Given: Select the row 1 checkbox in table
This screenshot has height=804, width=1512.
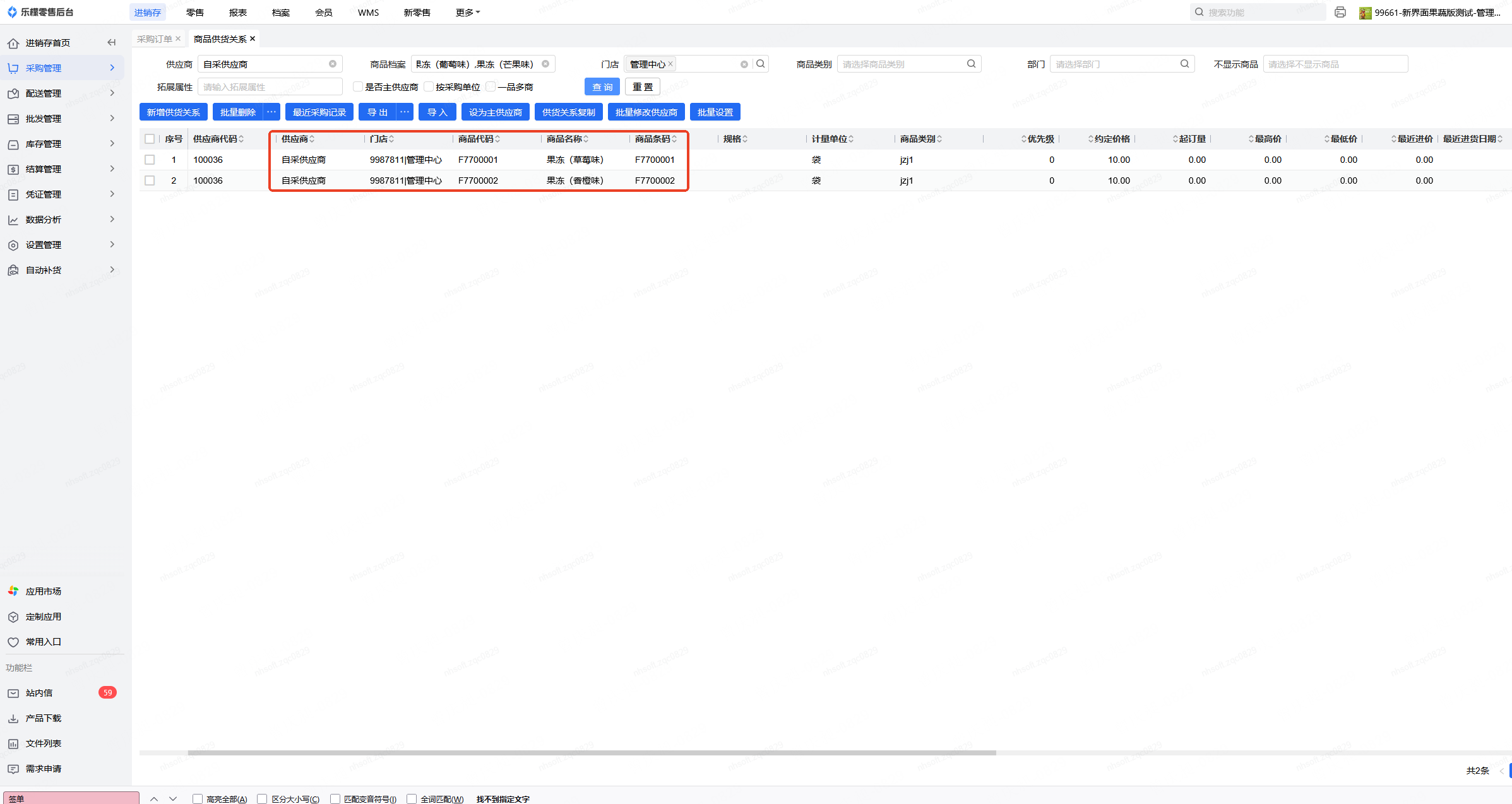Looking at the screenshot, I should (x=150, y=160).
